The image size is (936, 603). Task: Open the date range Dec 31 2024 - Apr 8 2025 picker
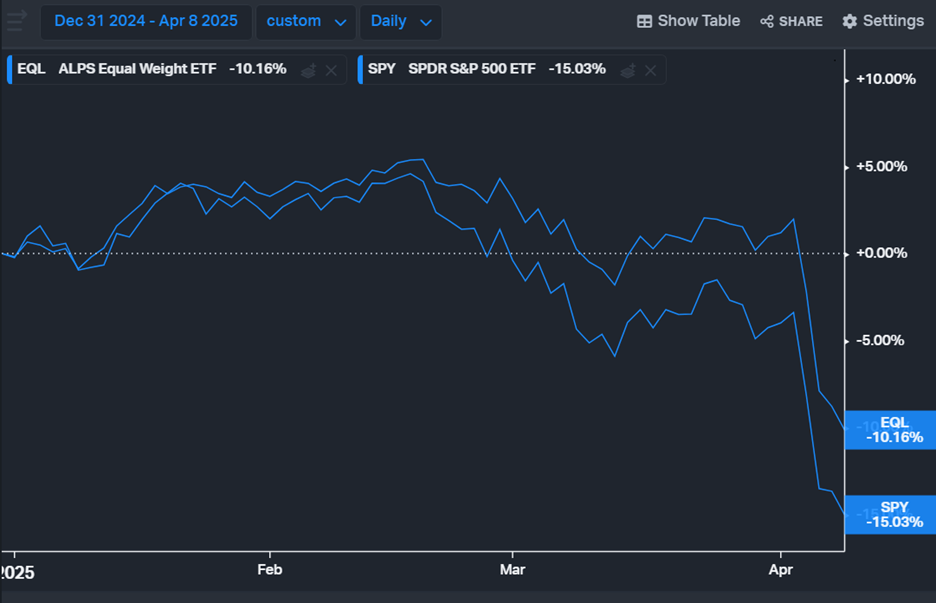(x=146, y=21)
